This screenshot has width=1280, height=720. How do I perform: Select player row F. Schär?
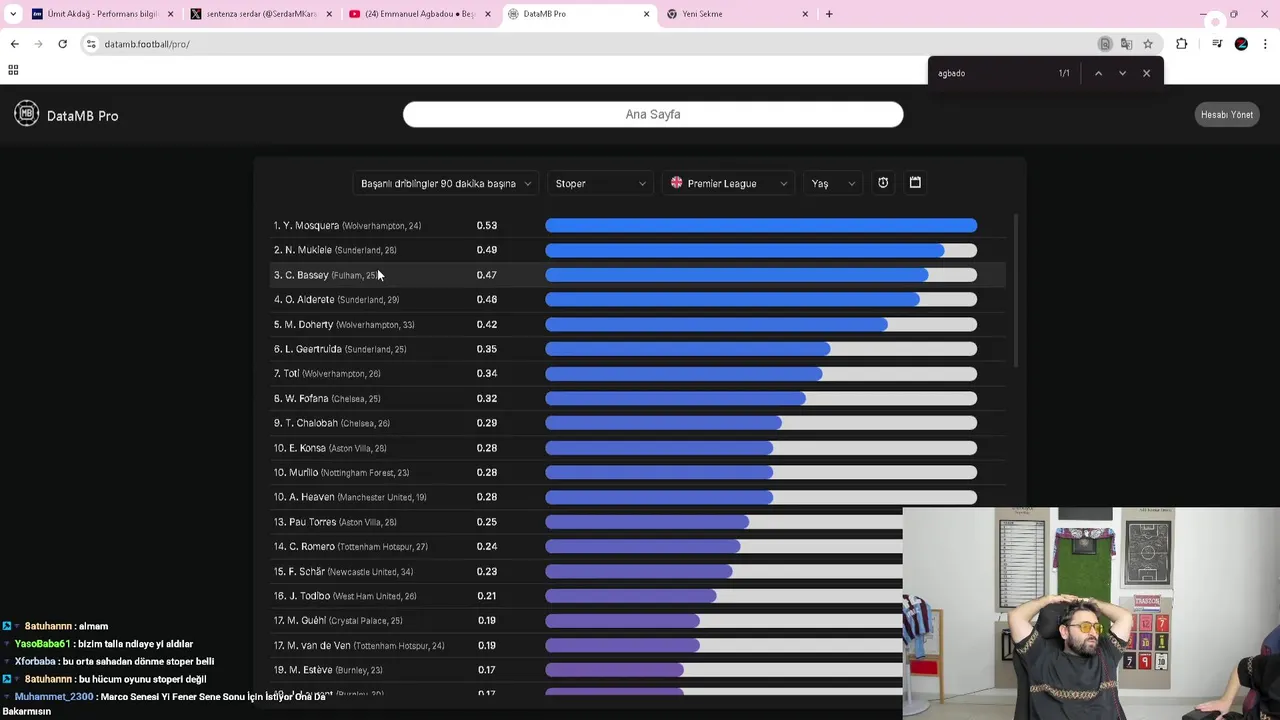coord(586,571)
